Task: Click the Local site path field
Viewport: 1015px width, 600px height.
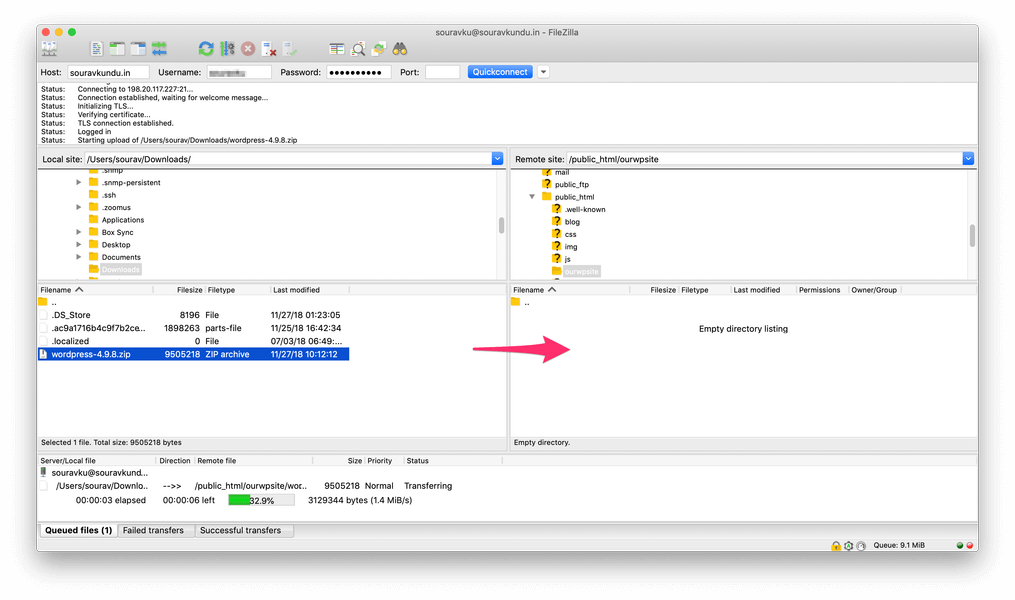Action: point(289,159)
